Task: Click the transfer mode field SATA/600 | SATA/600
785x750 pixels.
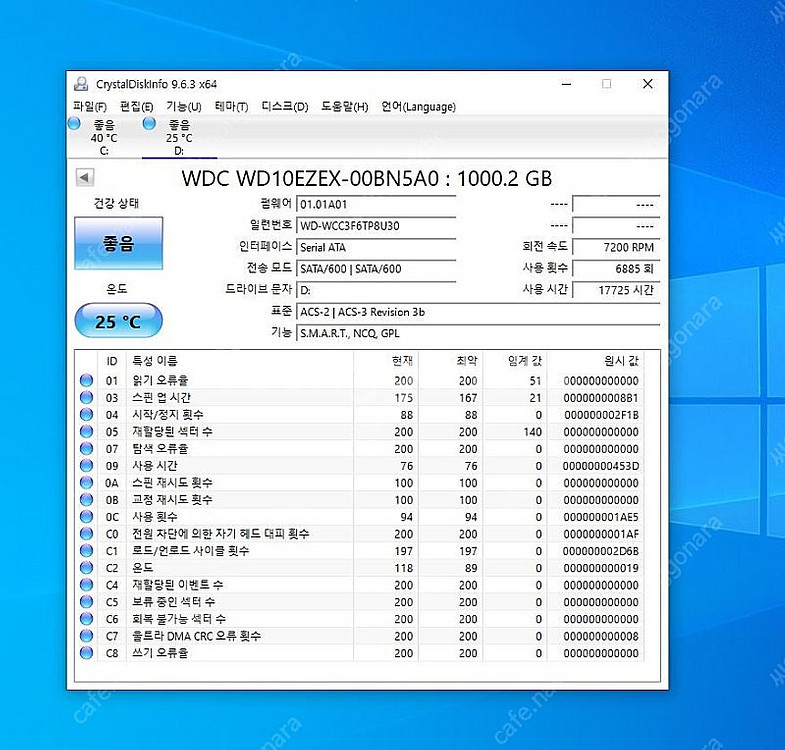Action: (376, 269)
